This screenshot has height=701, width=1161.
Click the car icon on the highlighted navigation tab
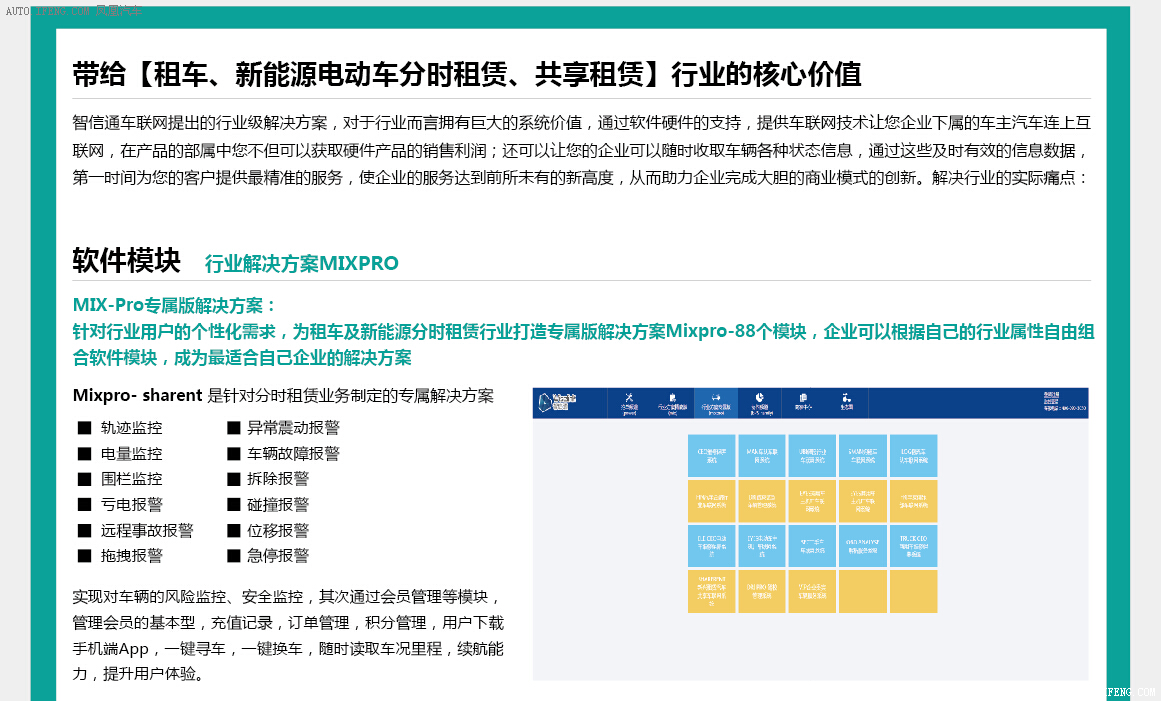coord(715,398)
